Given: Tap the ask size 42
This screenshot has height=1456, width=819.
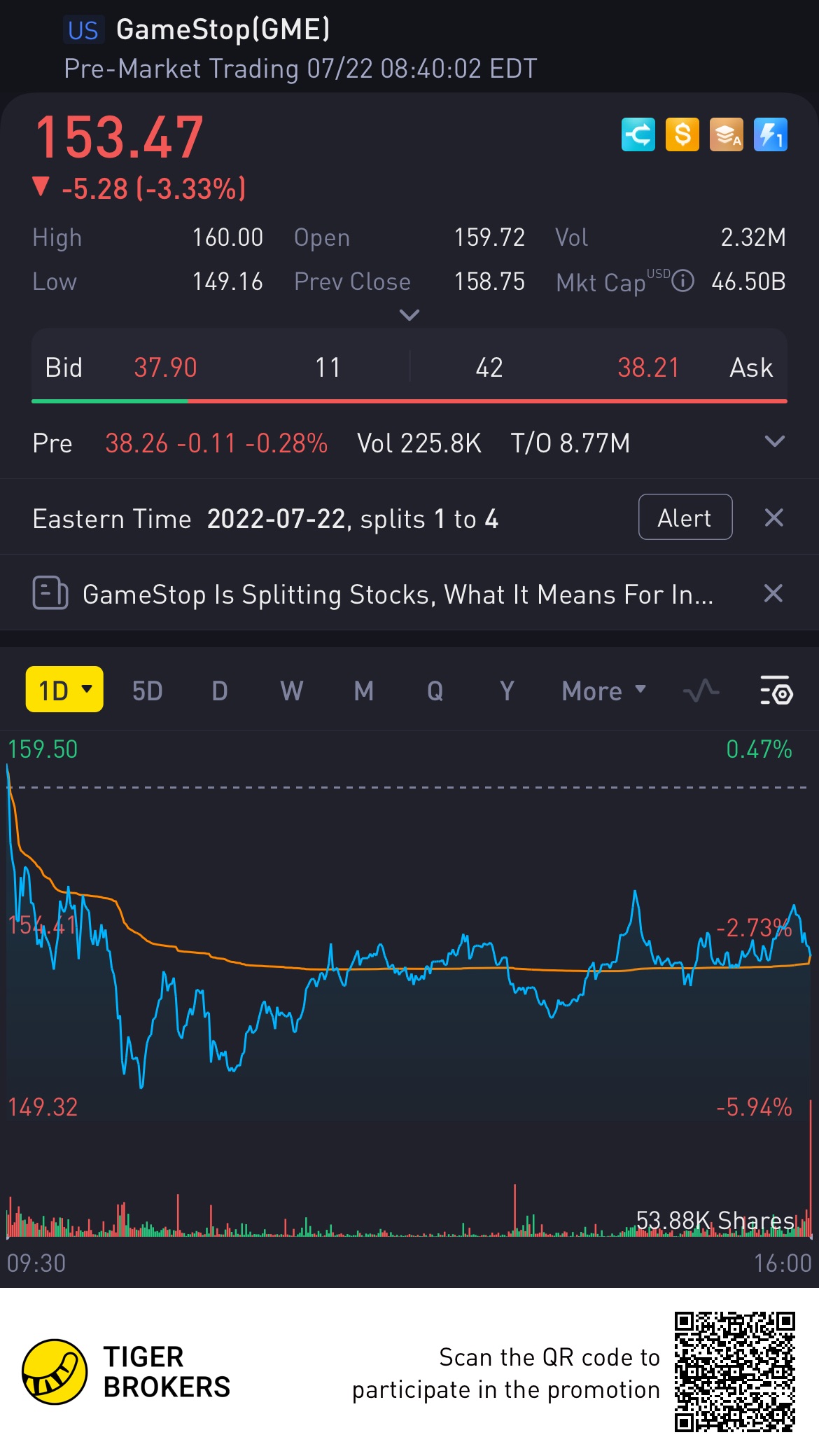Looking at the screenshot, I should 489,368.
